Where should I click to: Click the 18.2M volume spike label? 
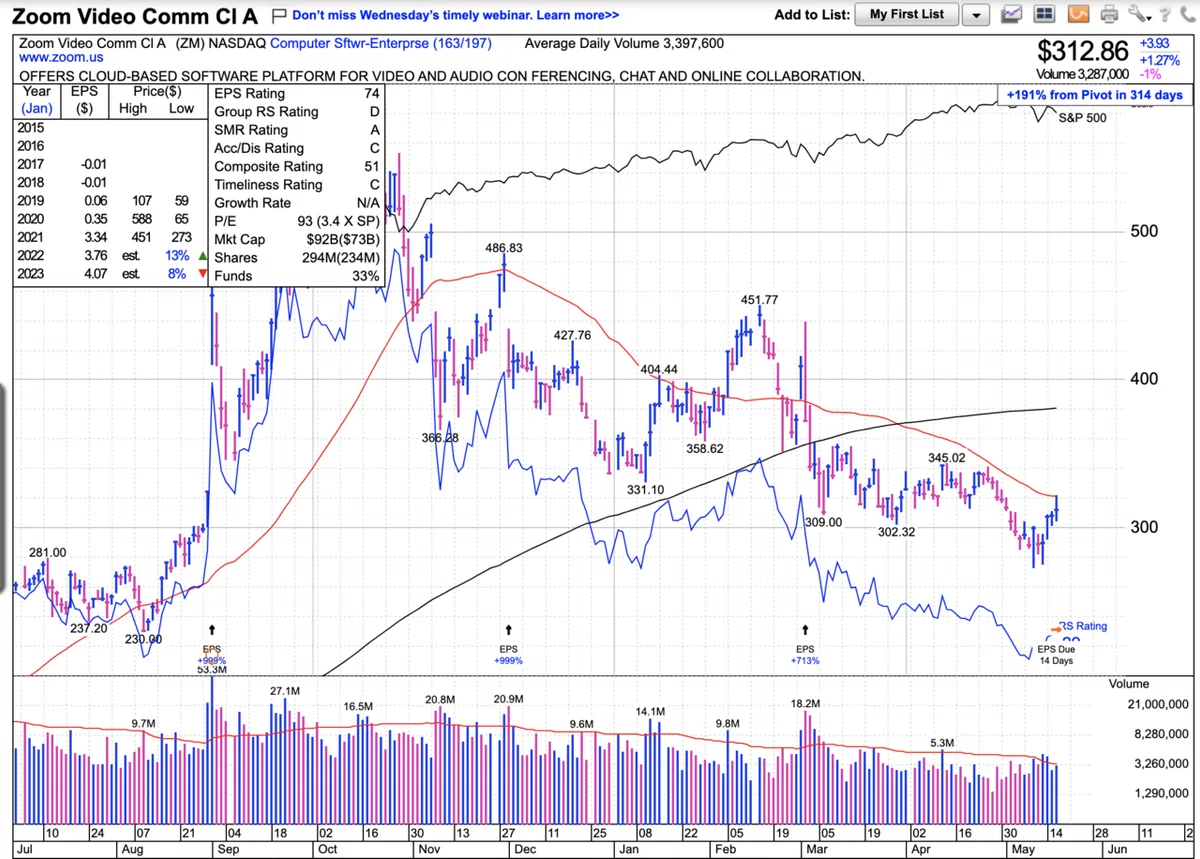pyautogui.click(x=806, y=704)
